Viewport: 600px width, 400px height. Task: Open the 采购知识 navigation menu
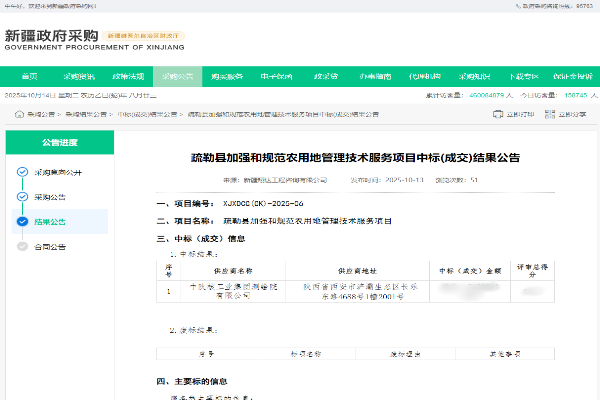(472, 77)
